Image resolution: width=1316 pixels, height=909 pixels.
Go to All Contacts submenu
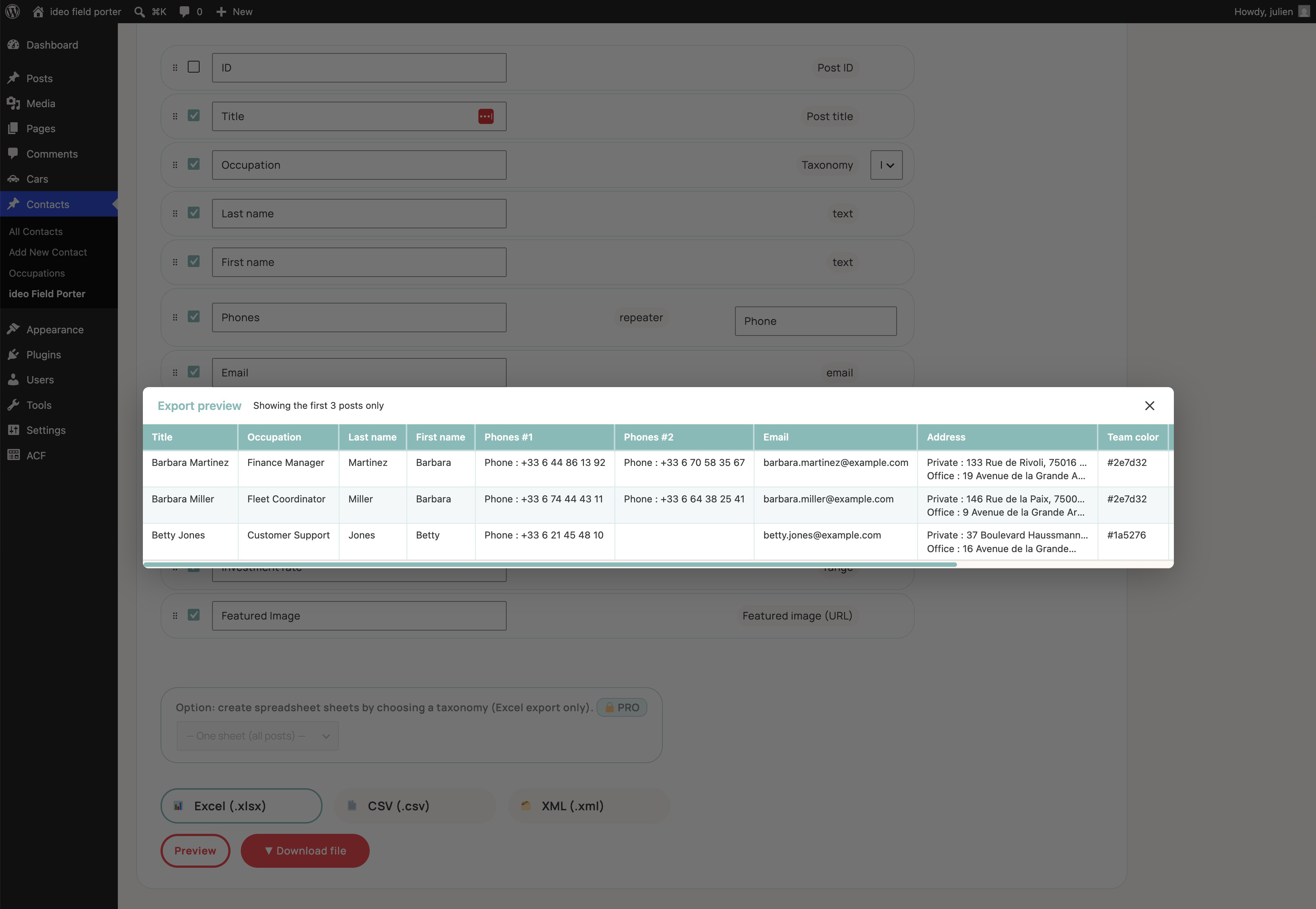(36, 231)
